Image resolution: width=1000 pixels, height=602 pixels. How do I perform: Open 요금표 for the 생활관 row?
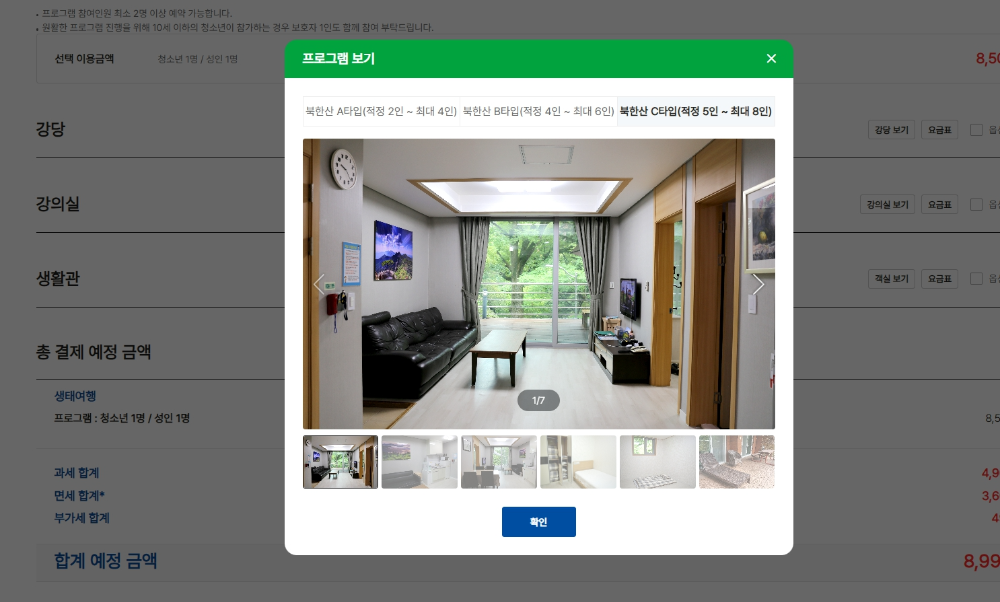pos(939,279)
